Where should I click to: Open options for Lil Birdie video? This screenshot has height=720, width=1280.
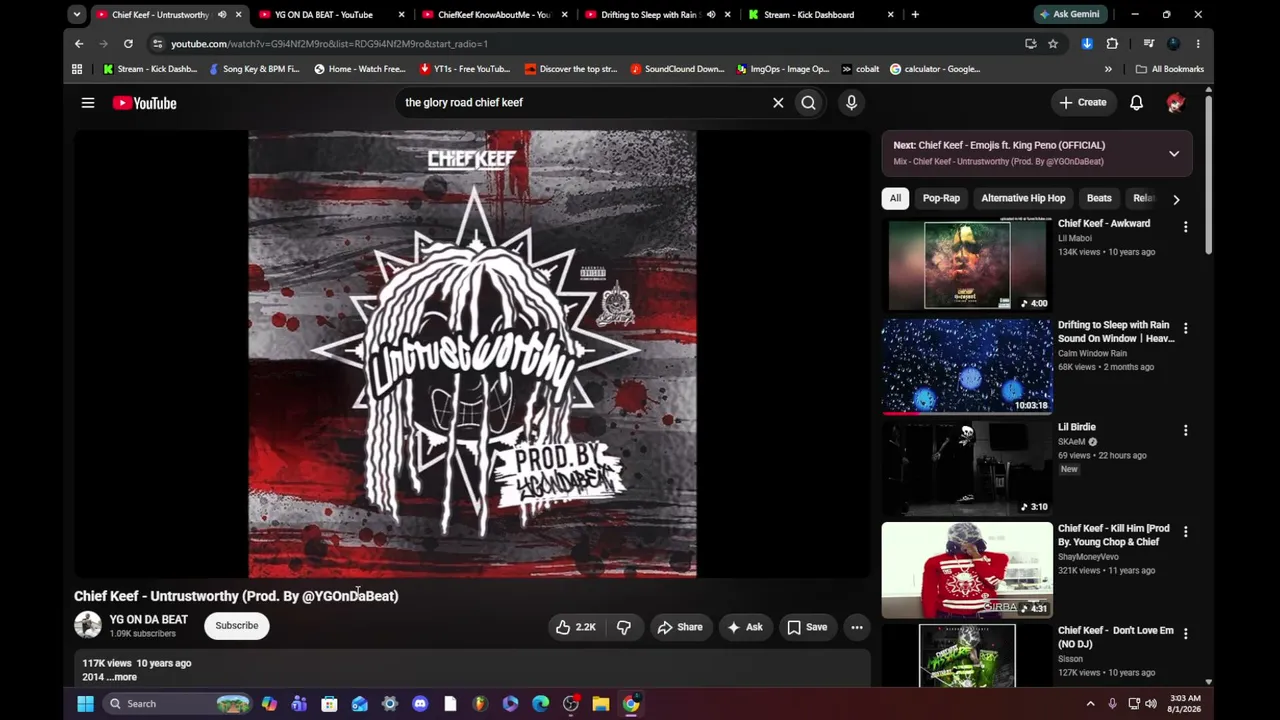1185,430
